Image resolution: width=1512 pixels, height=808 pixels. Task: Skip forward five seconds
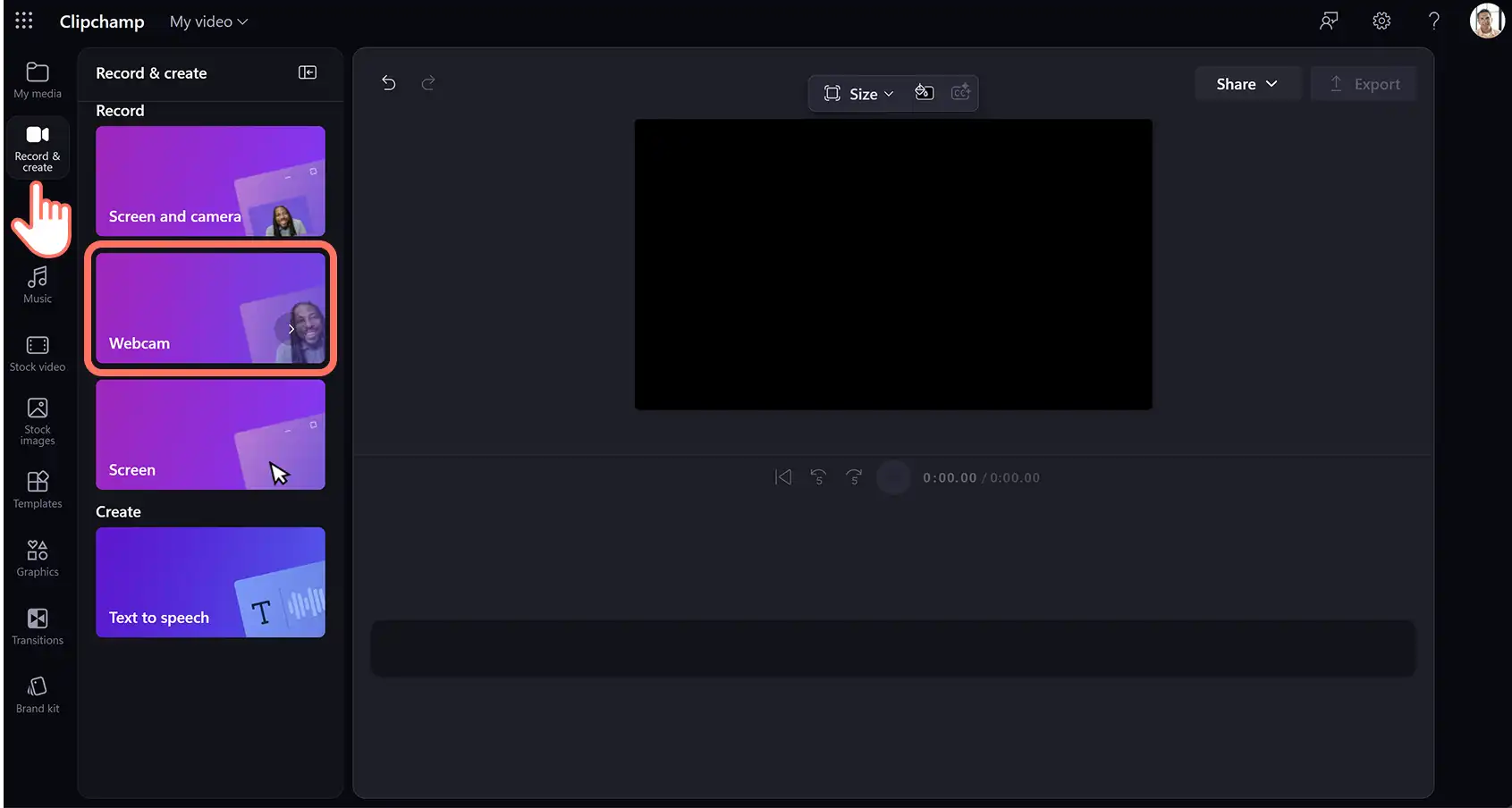click(x=855, y=477)
